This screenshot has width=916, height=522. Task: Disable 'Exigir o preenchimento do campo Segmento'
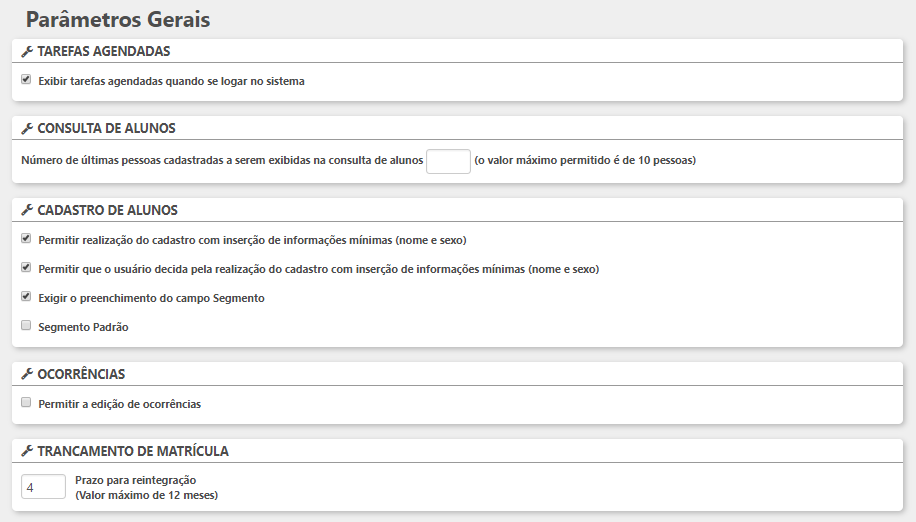(x=26, y=297)
